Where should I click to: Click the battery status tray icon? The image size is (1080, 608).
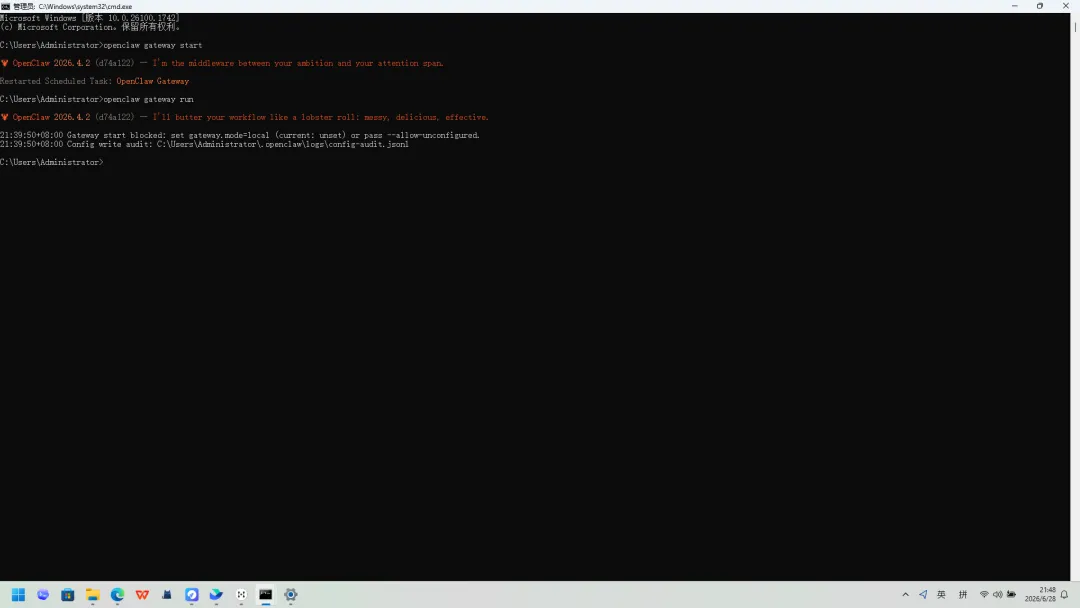tap(1011, 594)
